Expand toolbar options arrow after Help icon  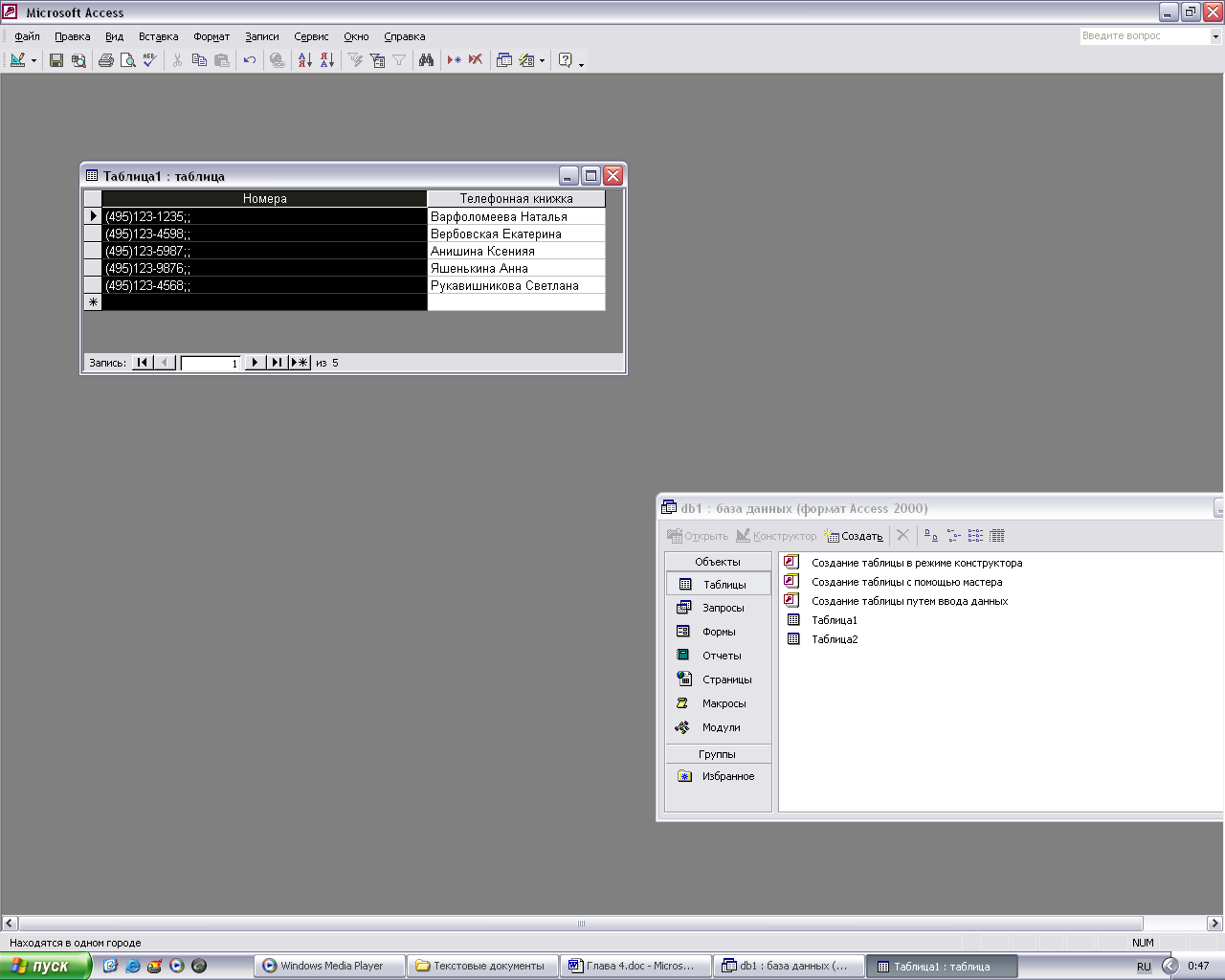point(581,62)
